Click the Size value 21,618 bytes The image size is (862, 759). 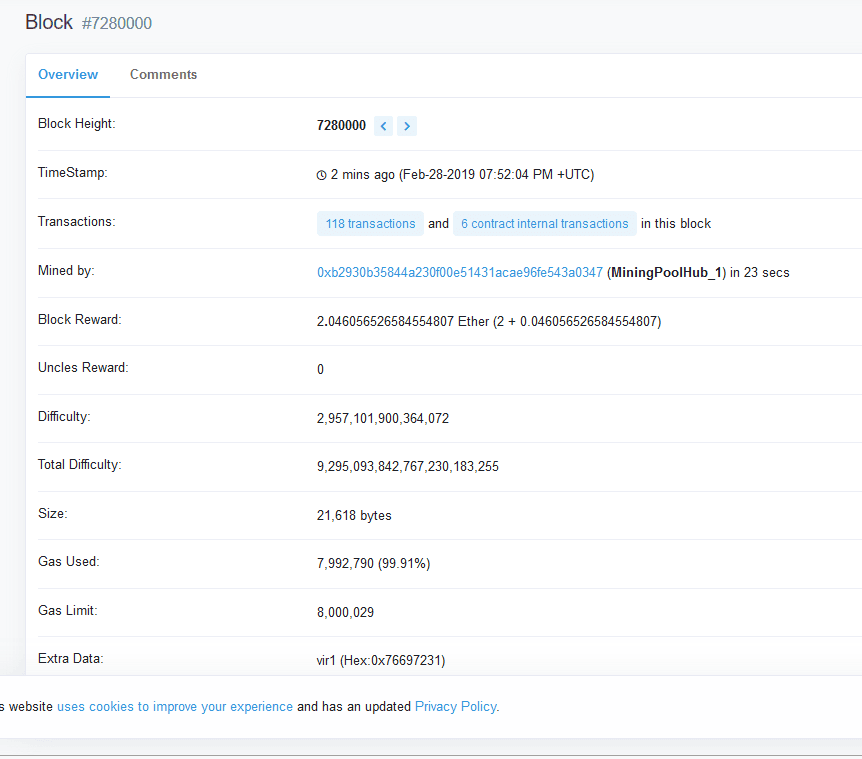(354, 515)
